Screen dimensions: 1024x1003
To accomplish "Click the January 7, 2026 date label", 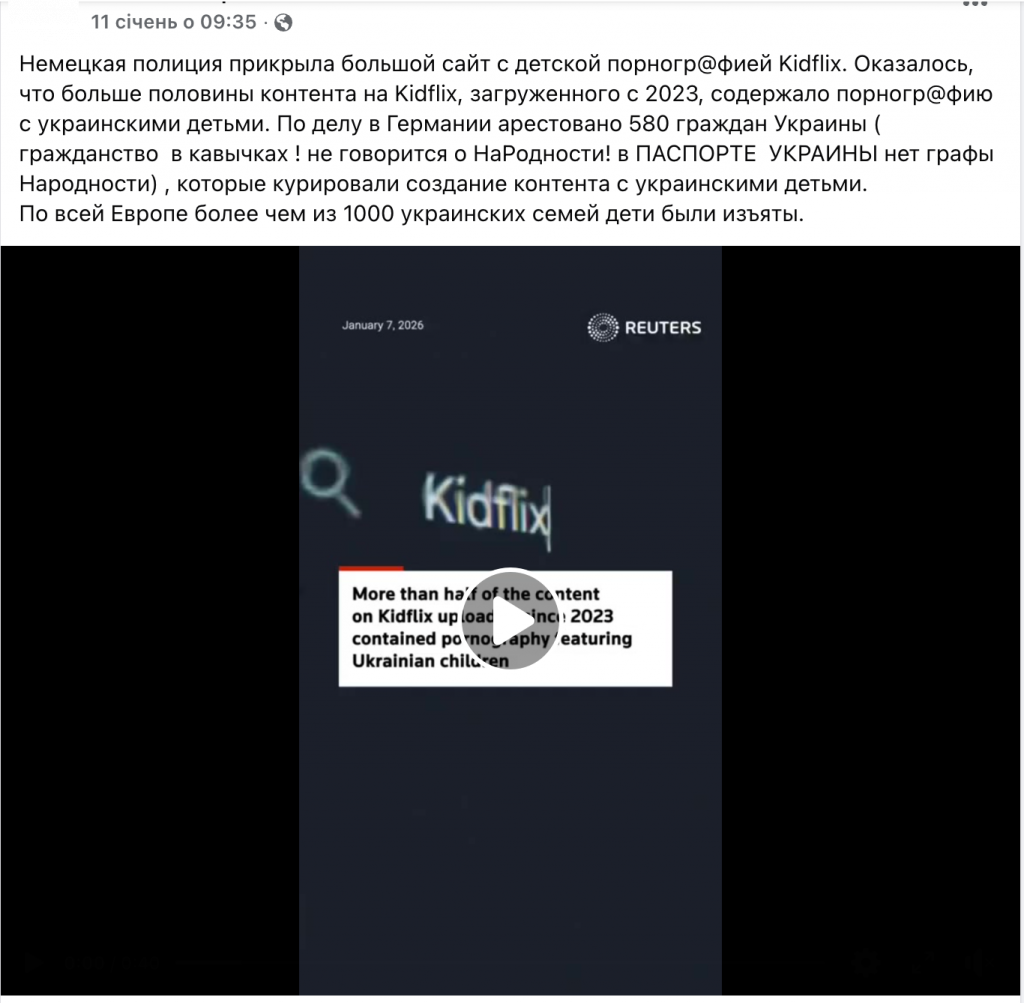I will 383,325.
